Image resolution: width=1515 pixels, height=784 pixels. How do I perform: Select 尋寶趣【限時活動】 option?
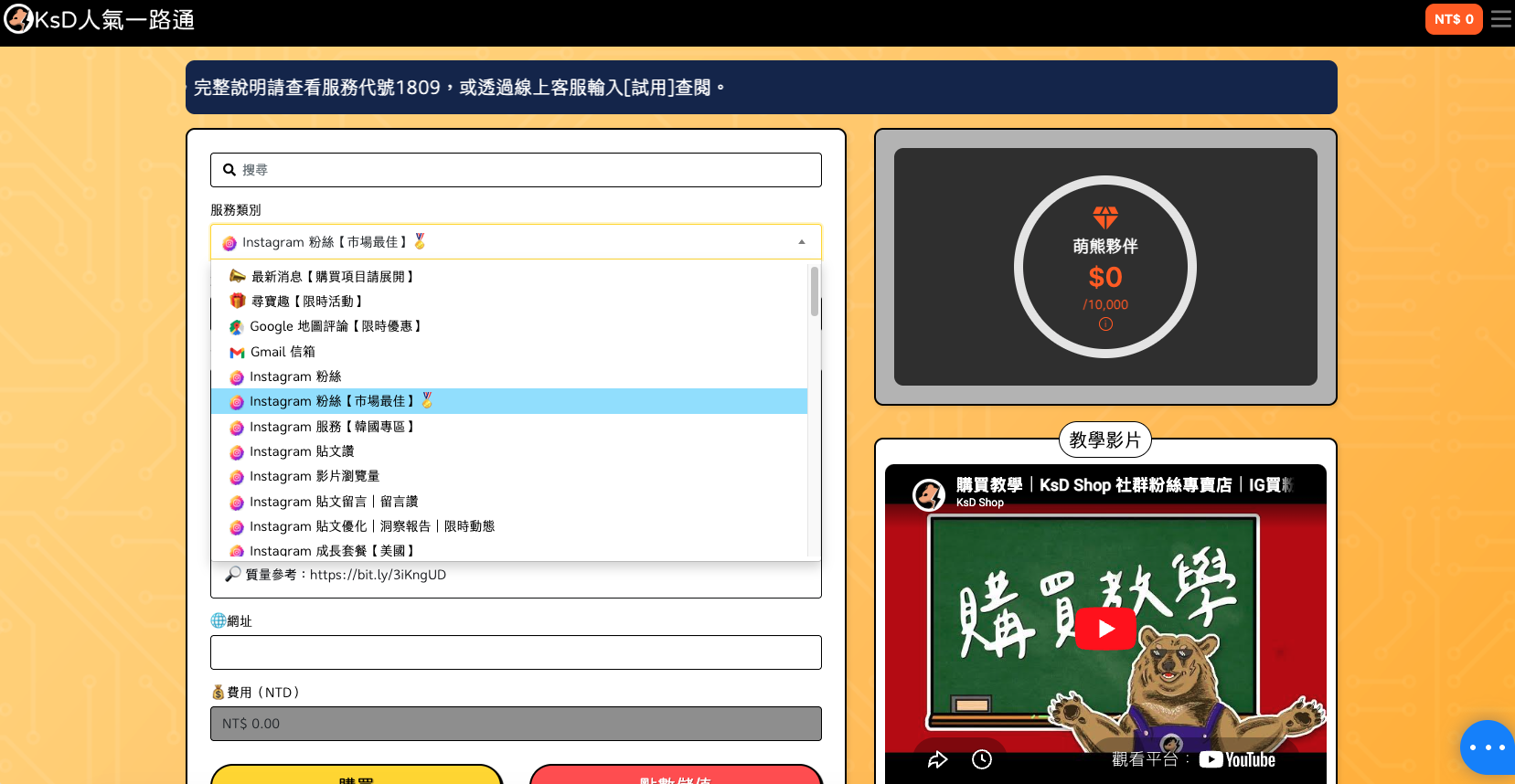[x=509, y=302]
